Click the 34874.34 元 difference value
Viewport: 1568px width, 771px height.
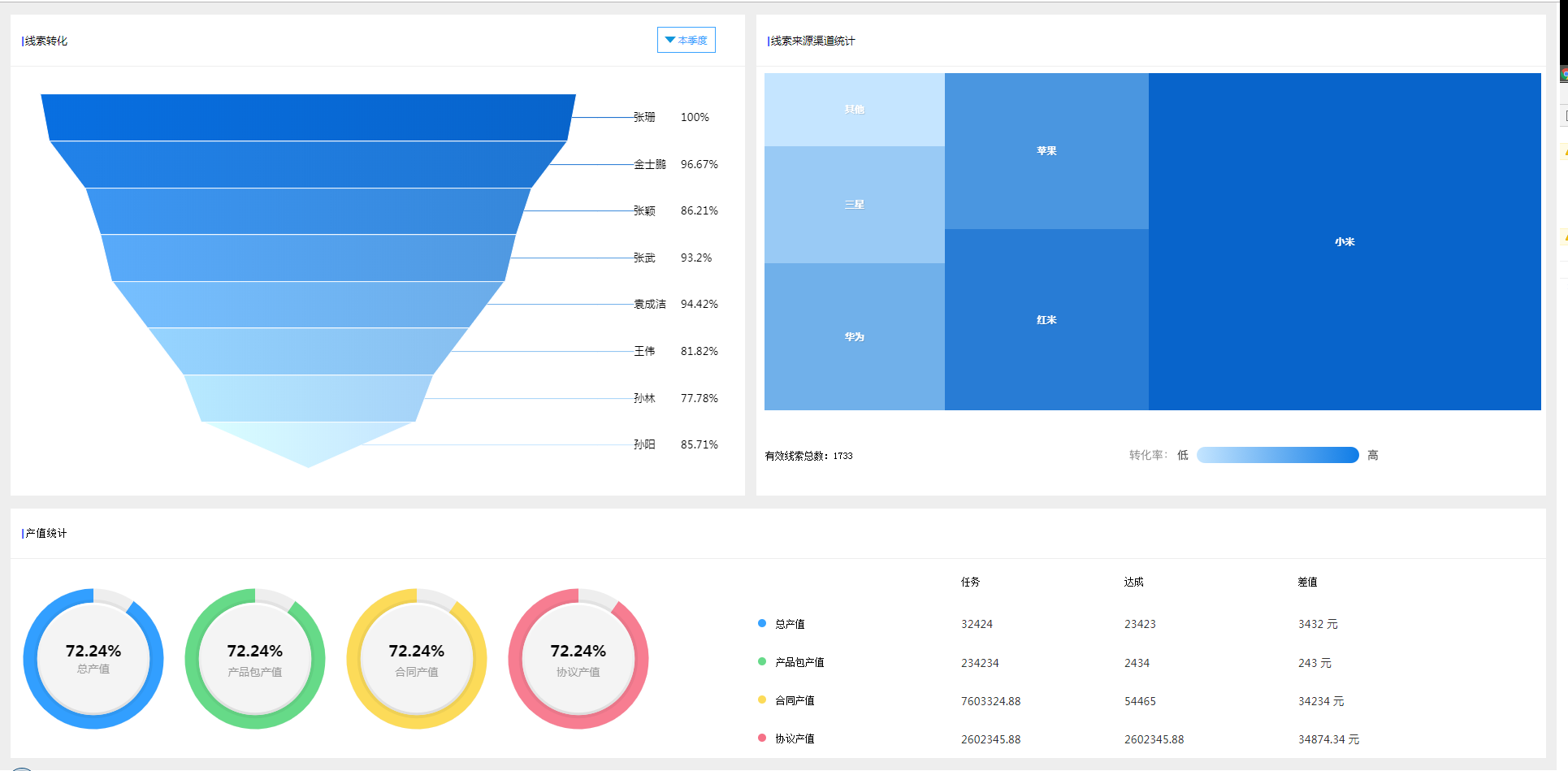click(x=1328, y=739)
